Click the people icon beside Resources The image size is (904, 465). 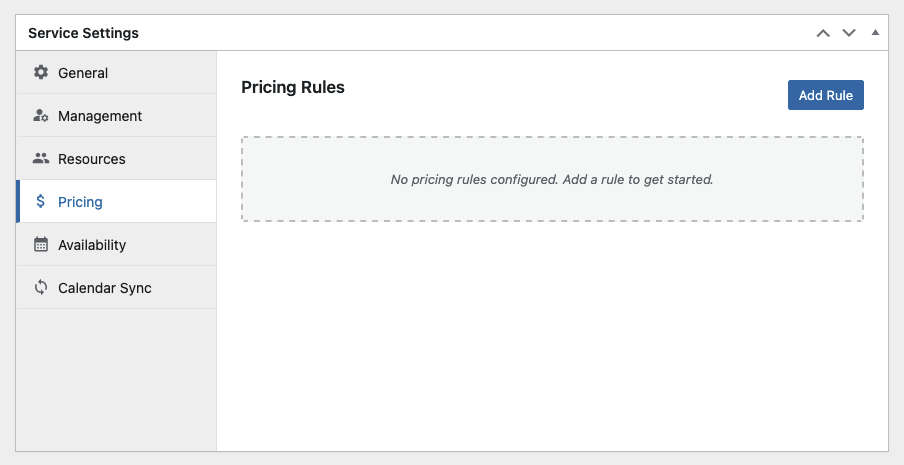click(x=41, y=159)
